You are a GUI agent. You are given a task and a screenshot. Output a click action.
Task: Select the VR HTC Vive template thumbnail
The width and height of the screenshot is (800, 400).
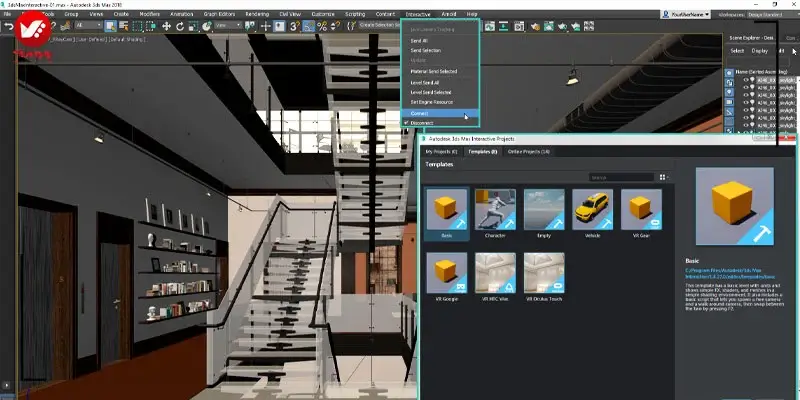[495, 273]
